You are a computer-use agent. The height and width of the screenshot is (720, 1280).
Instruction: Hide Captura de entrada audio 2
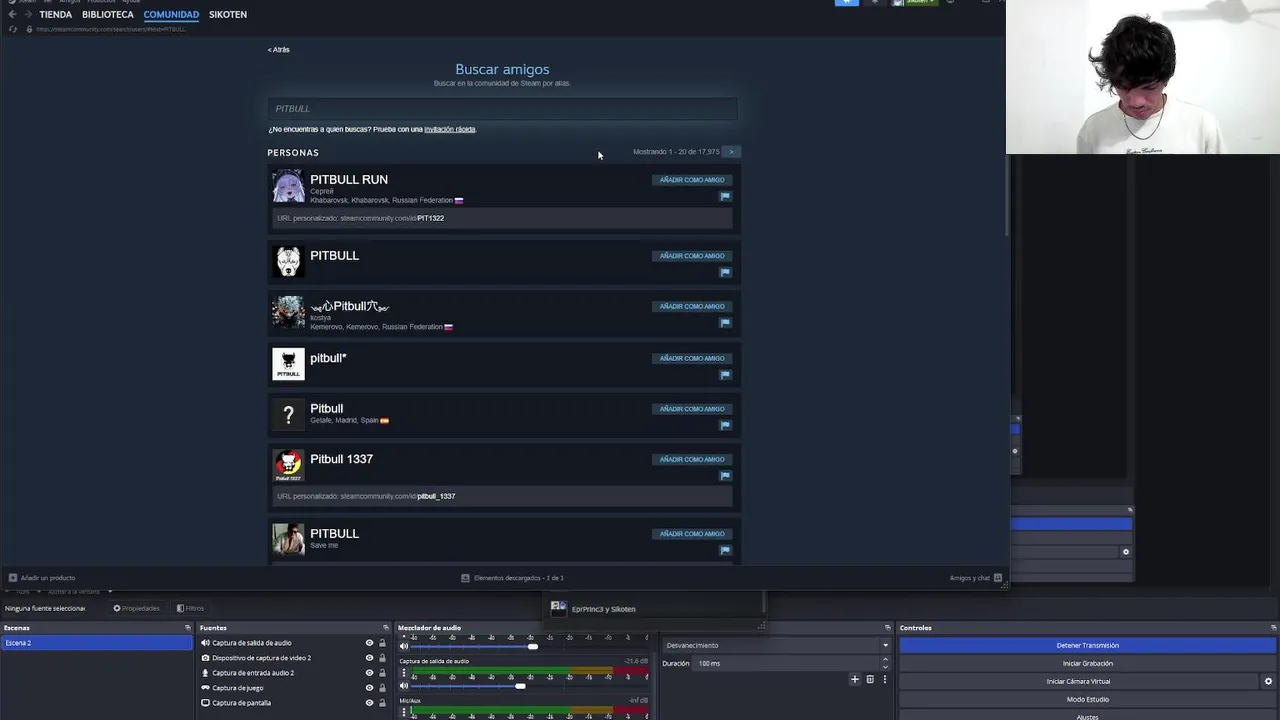[369, 673]
